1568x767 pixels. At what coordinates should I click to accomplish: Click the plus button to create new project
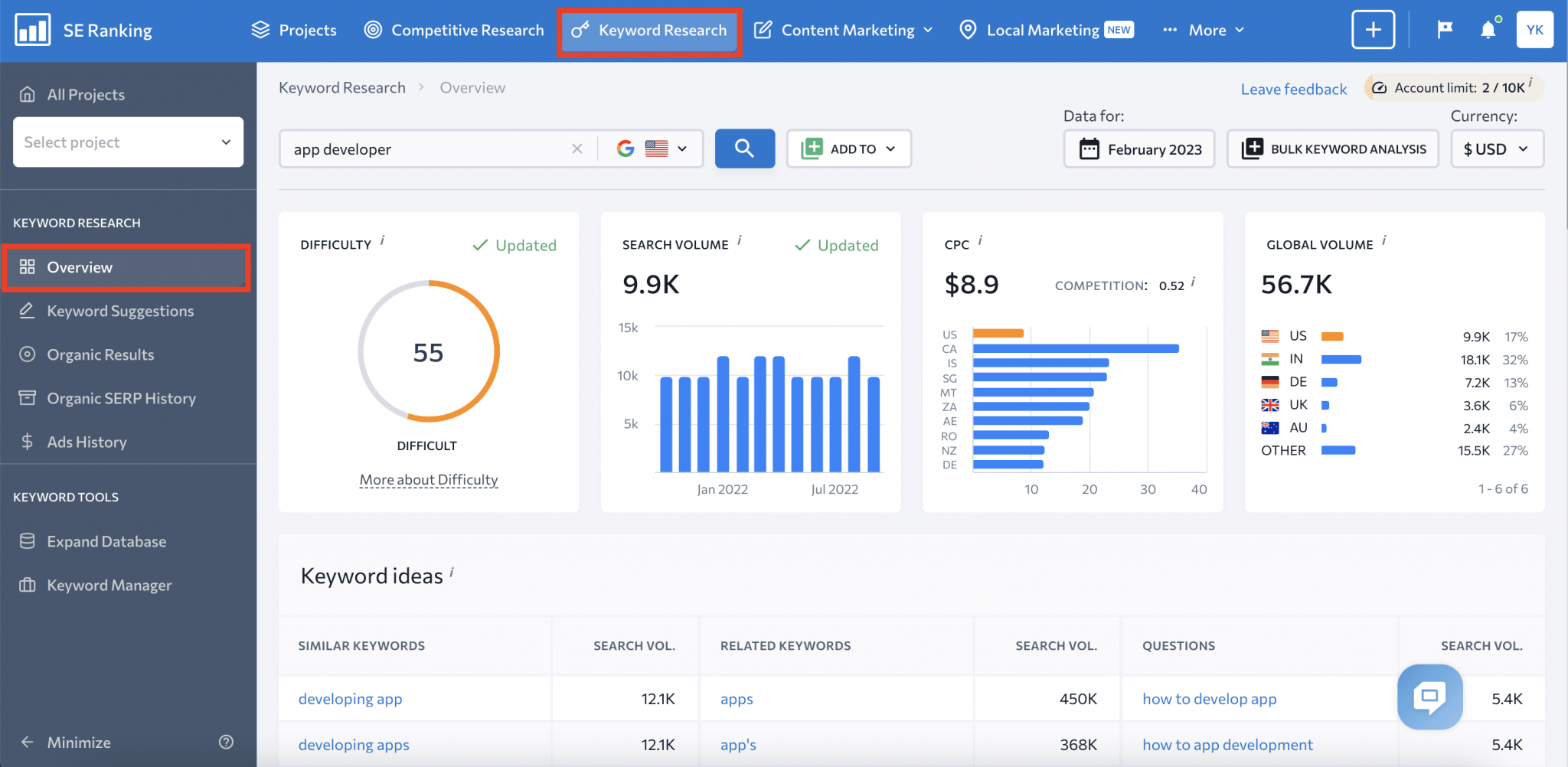(x=1373, y=29)
